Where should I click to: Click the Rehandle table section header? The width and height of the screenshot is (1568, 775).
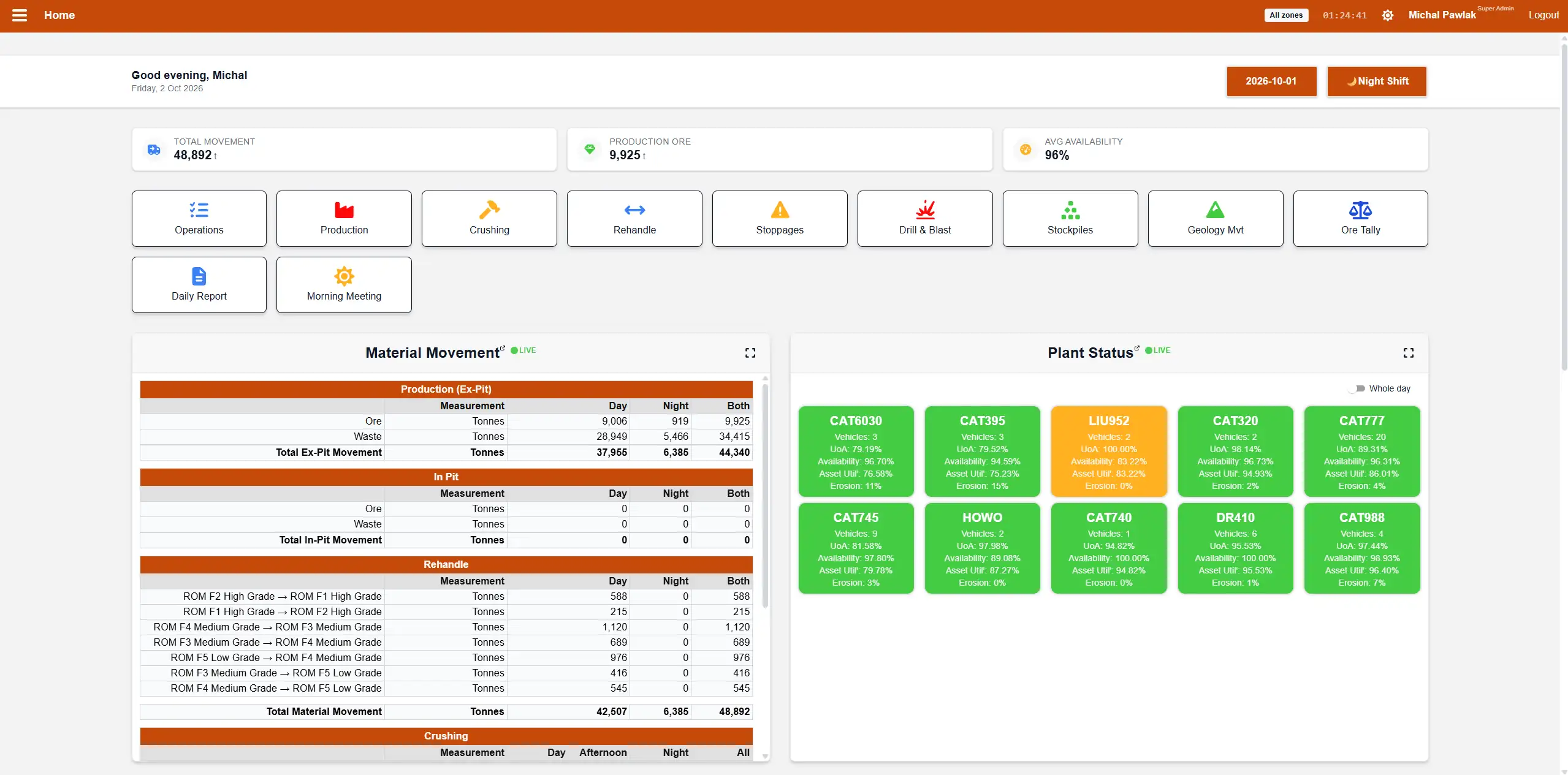click(x=446, y=564)
